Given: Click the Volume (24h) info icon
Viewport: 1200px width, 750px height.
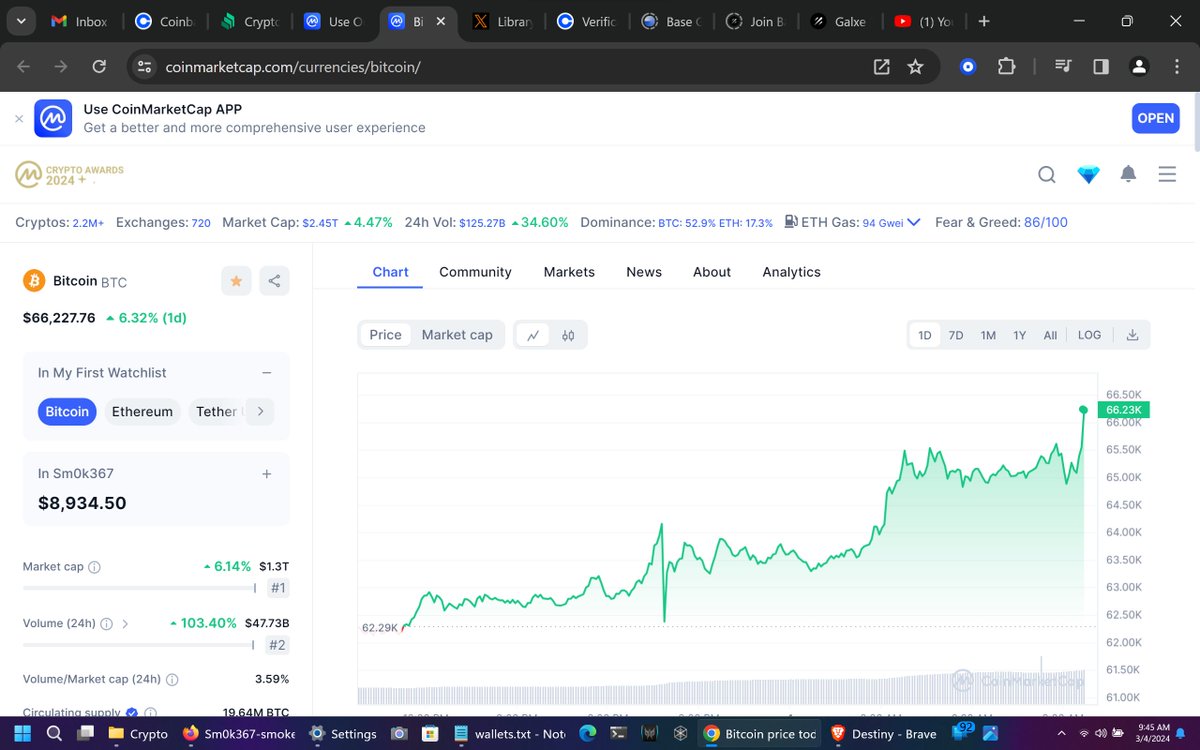Looking at the screenshot, I should tap(106, 623).
